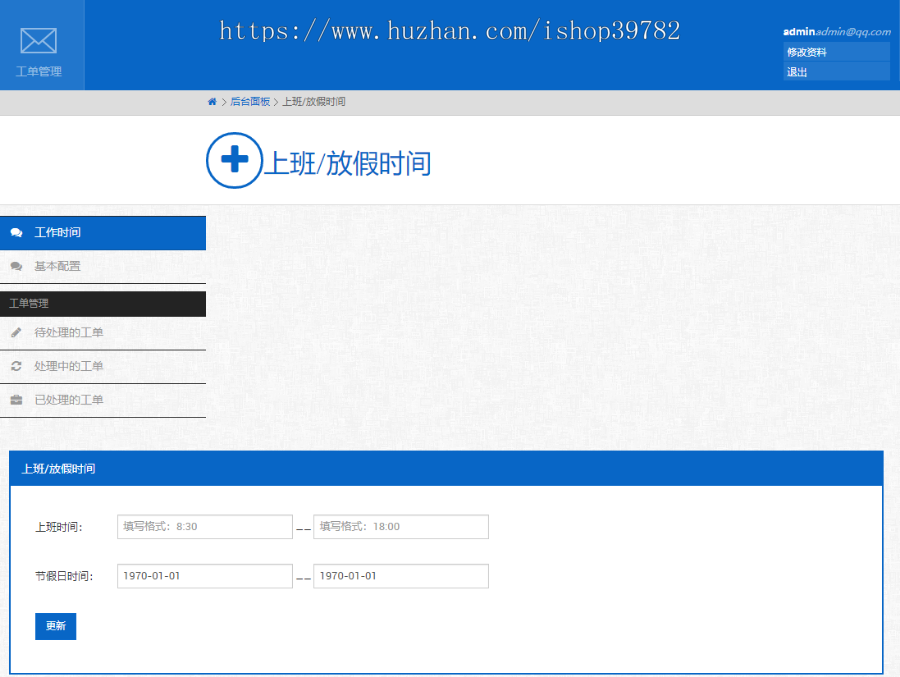Click the chat icon beside 基本配置
Viewport: 900px width, 677px height.
click(16, 266)
